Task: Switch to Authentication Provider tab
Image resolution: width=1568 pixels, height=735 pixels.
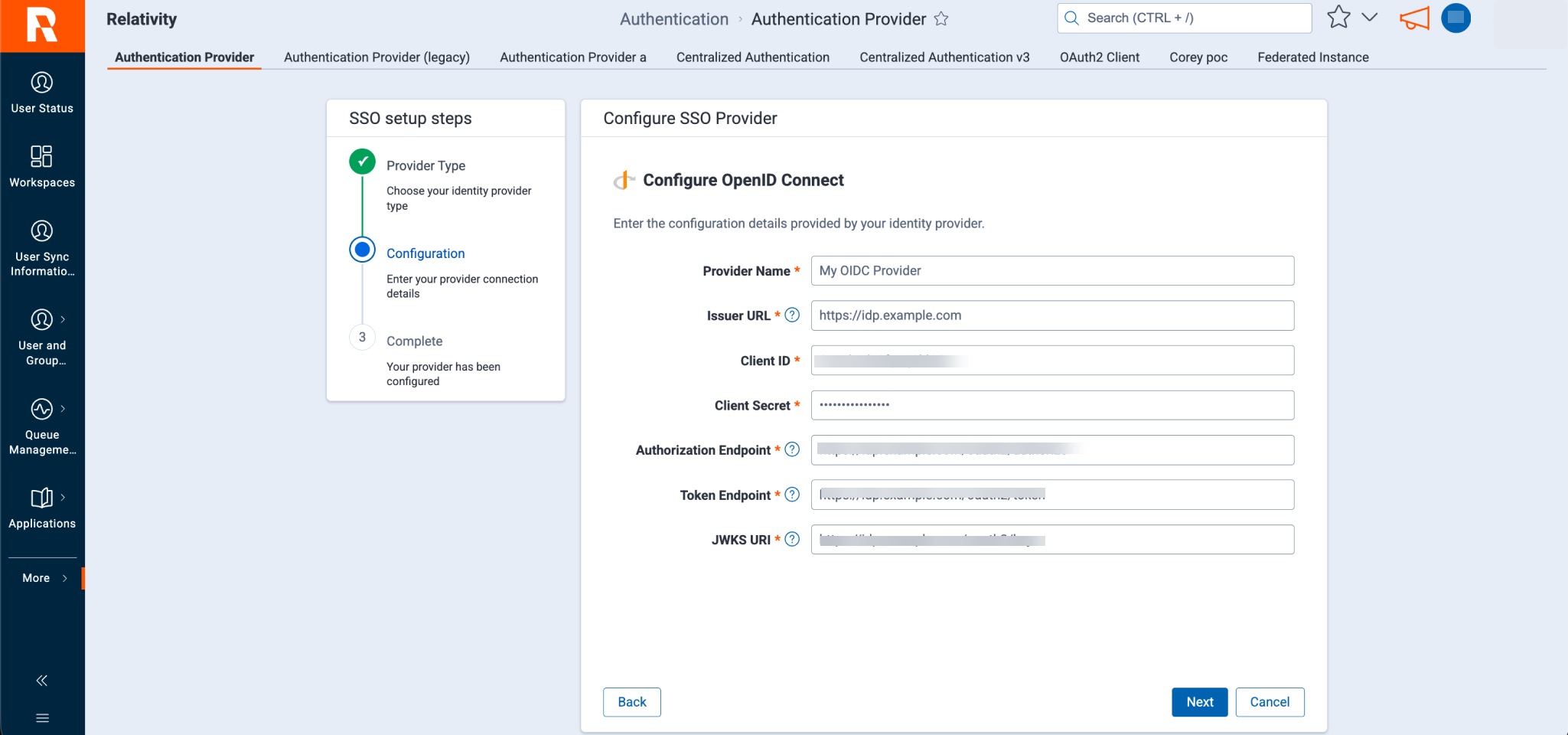Action: pyautogui.click(x=184, y=57)
